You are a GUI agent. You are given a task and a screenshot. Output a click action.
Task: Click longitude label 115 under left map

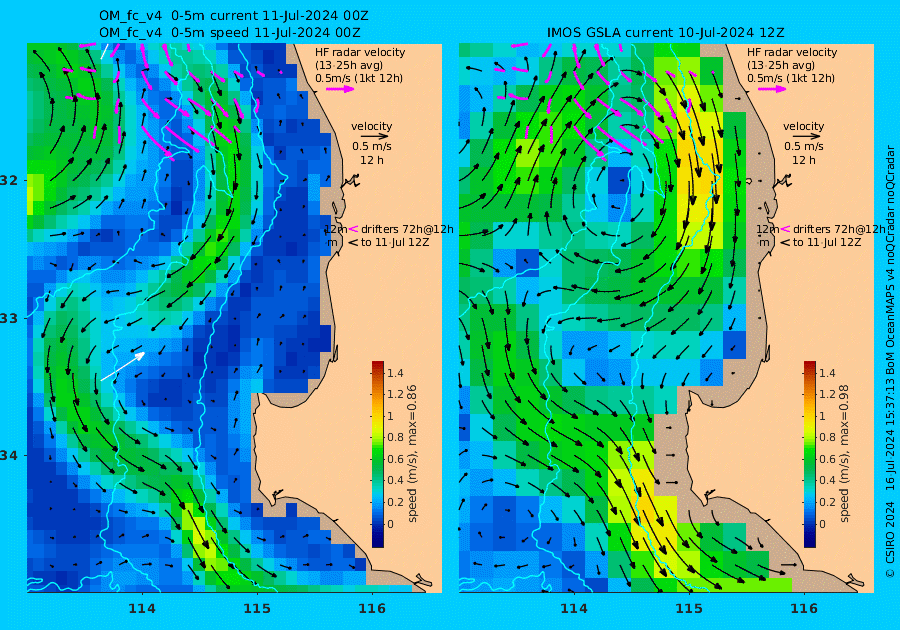(x=257, y=608)
